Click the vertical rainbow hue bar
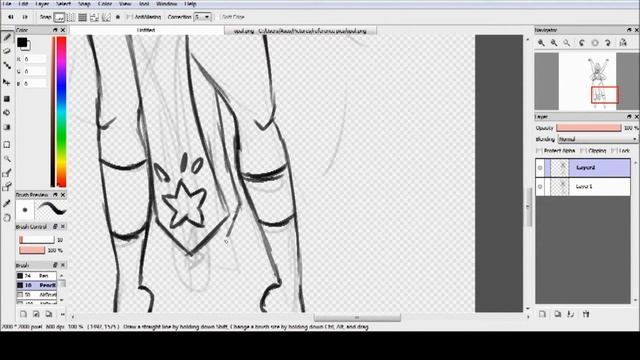The image size is (640, 360). (61, 111)
